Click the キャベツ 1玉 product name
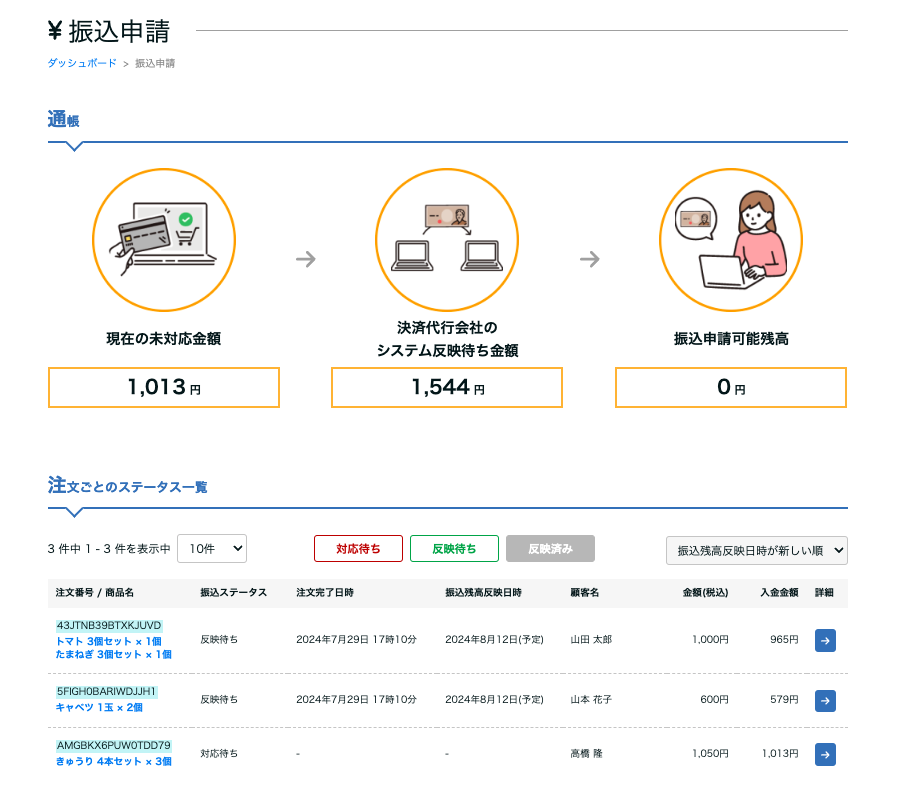Viewport: 905px width, 807px height. click(99, 707)
